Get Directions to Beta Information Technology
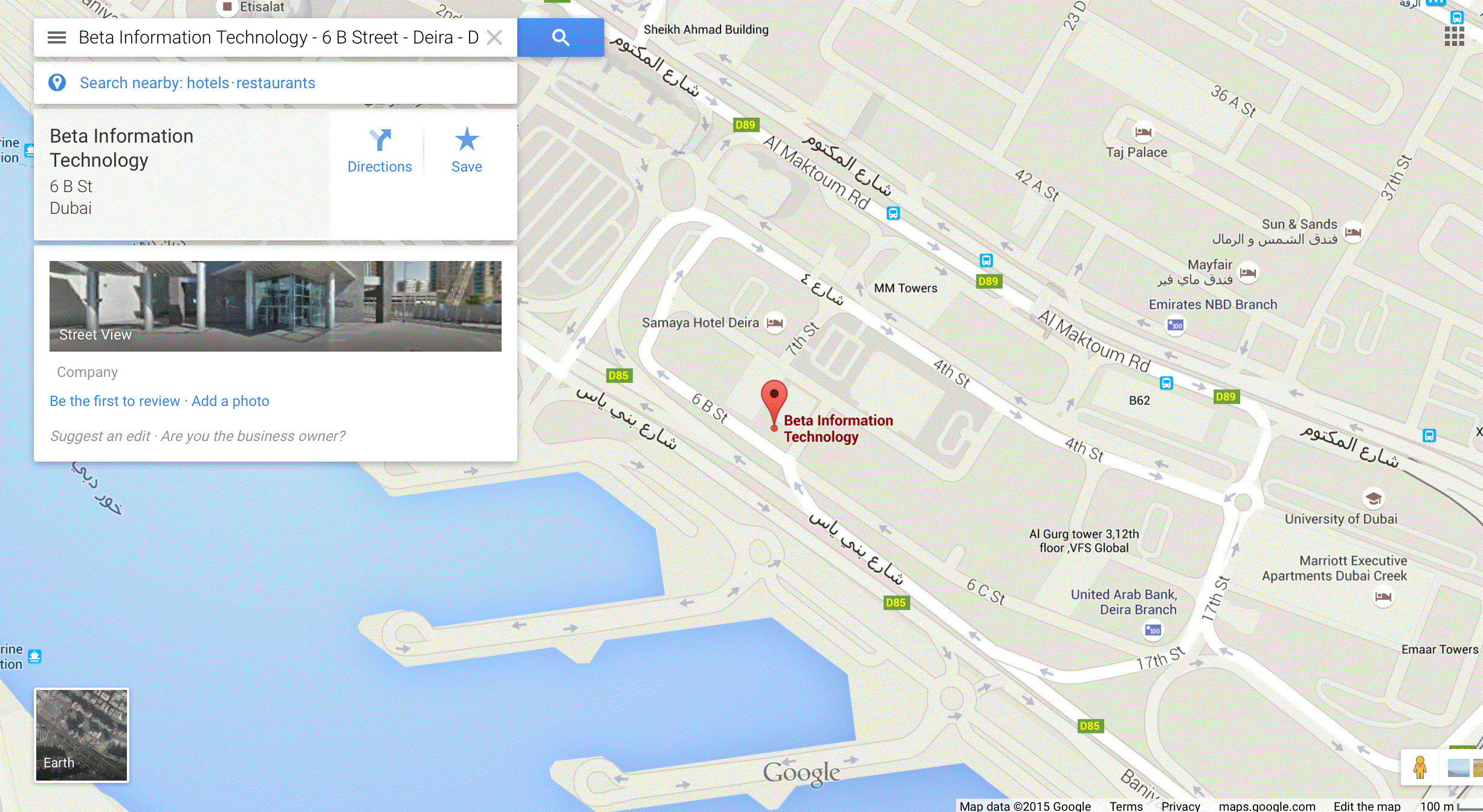1483x812 pixels. (380, 151)
